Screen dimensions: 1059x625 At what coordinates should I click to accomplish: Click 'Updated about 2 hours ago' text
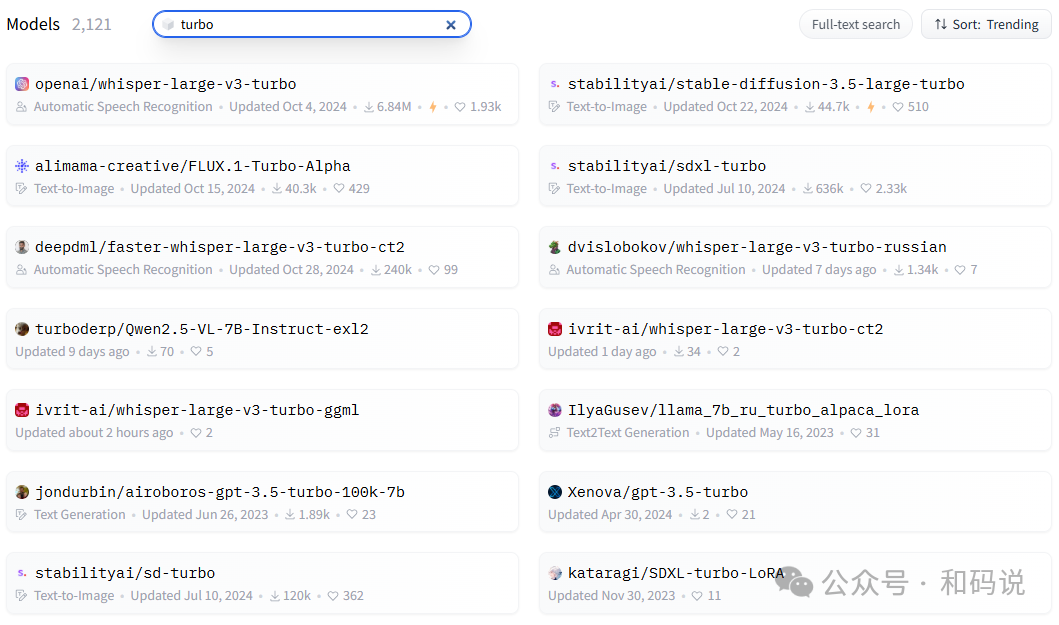coord(94,432)
